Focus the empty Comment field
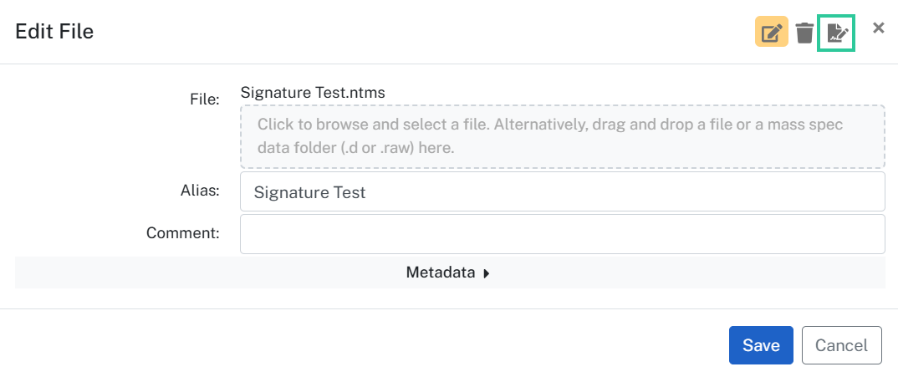 click(x=562, y=234)
